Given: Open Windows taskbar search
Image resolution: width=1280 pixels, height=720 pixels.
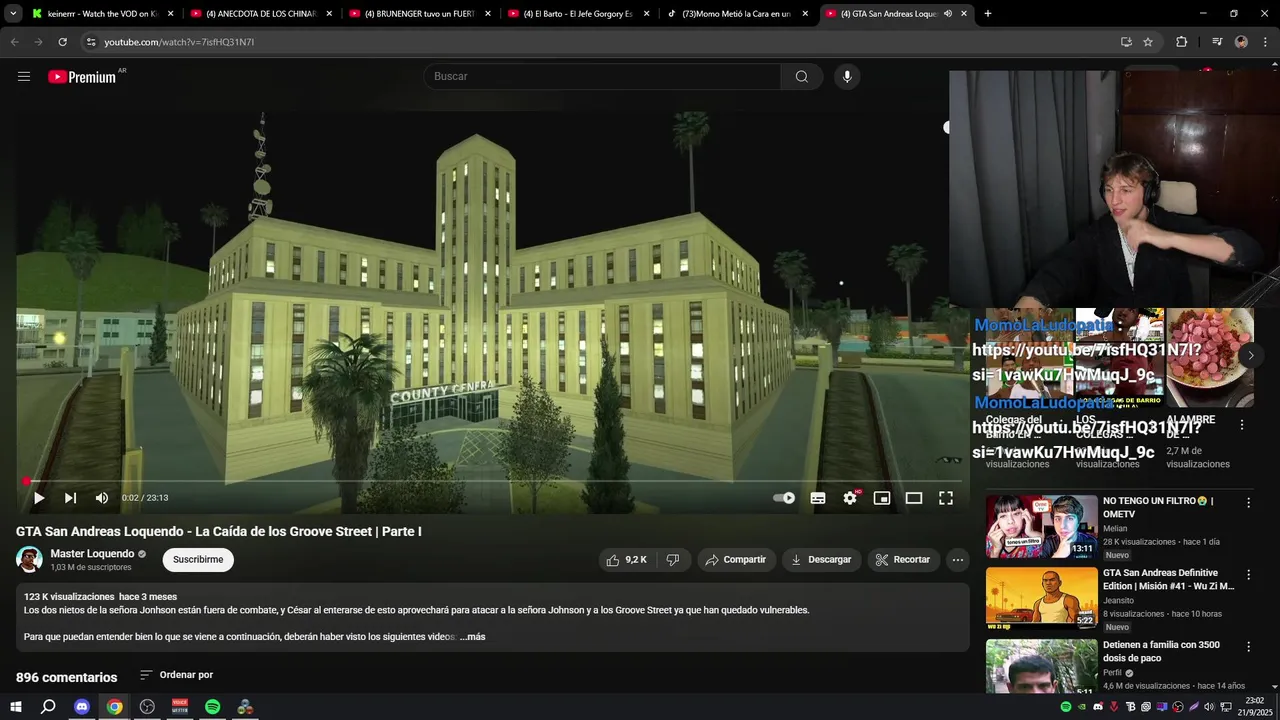Looking at the screenshot, I should pos(47,707).
